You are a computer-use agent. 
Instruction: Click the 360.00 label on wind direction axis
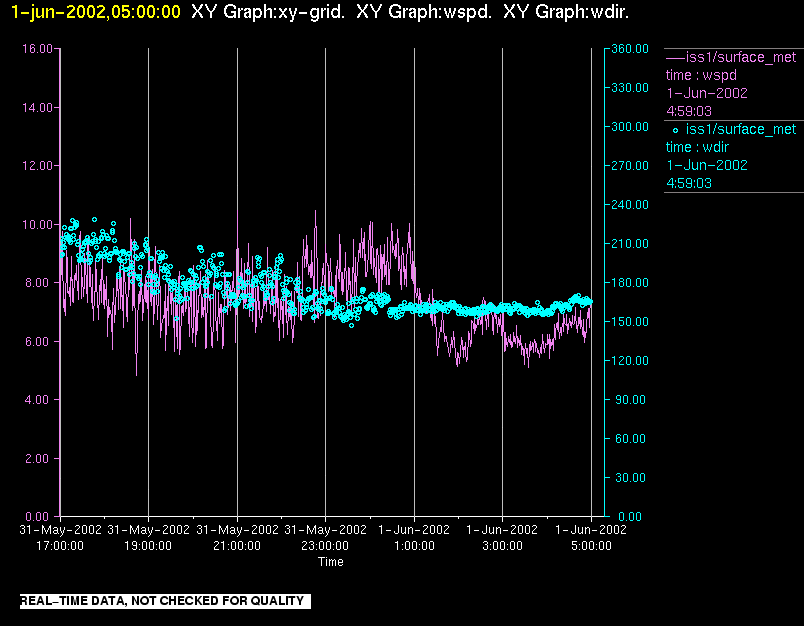(x=630, y=49)
